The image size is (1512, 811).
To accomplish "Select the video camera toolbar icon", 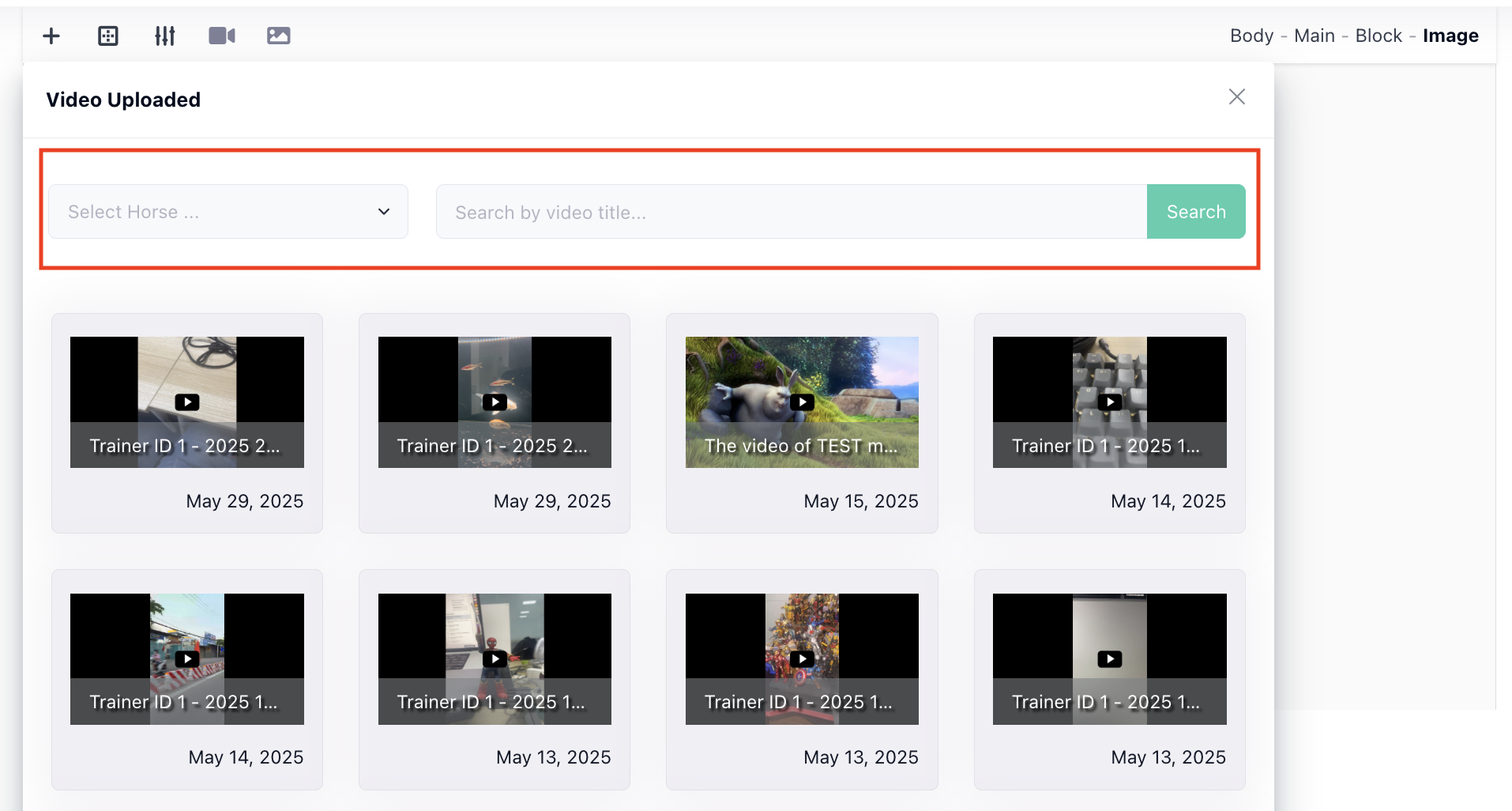I will (222, 36).
